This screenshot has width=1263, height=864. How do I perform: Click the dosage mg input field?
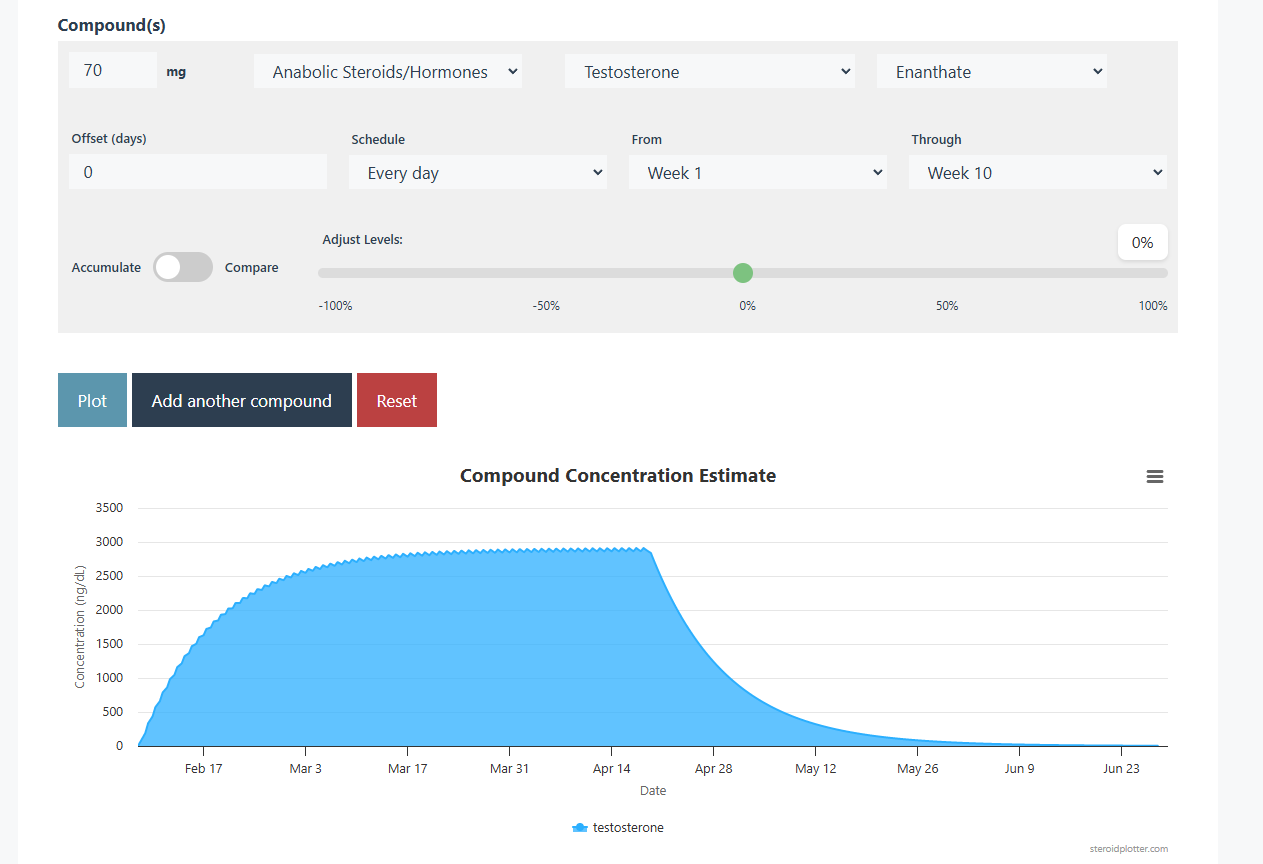[112, 71]
